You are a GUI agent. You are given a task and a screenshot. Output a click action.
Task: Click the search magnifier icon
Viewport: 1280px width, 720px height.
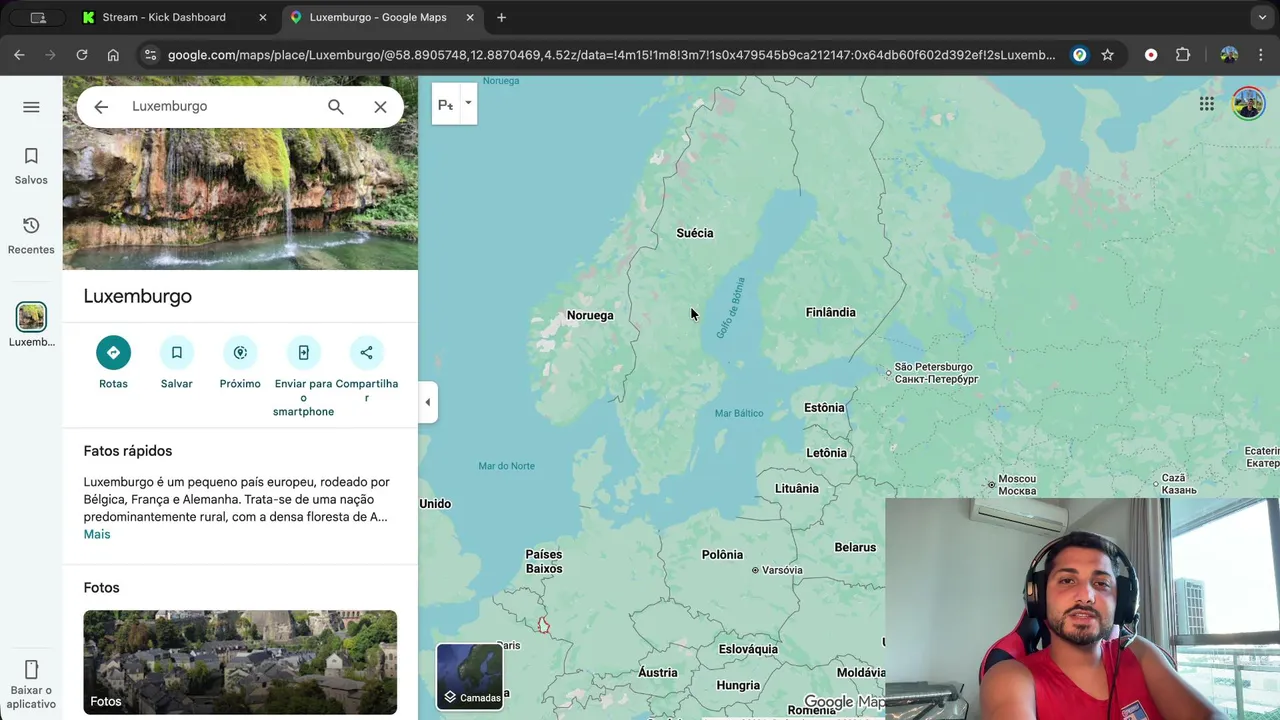pyautogui.click(x=336, y=107)
